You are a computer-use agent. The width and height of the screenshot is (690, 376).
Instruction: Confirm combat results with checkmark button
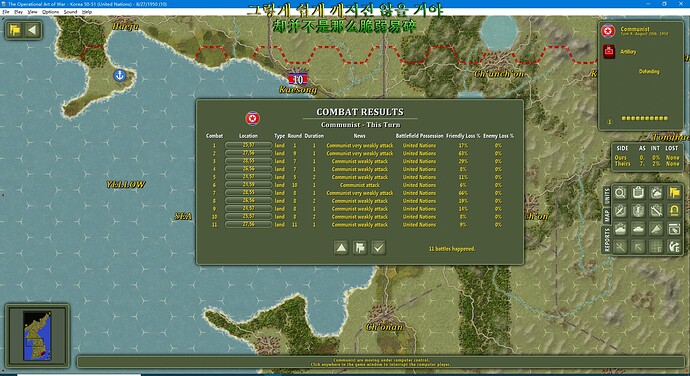tap(378, 248)
